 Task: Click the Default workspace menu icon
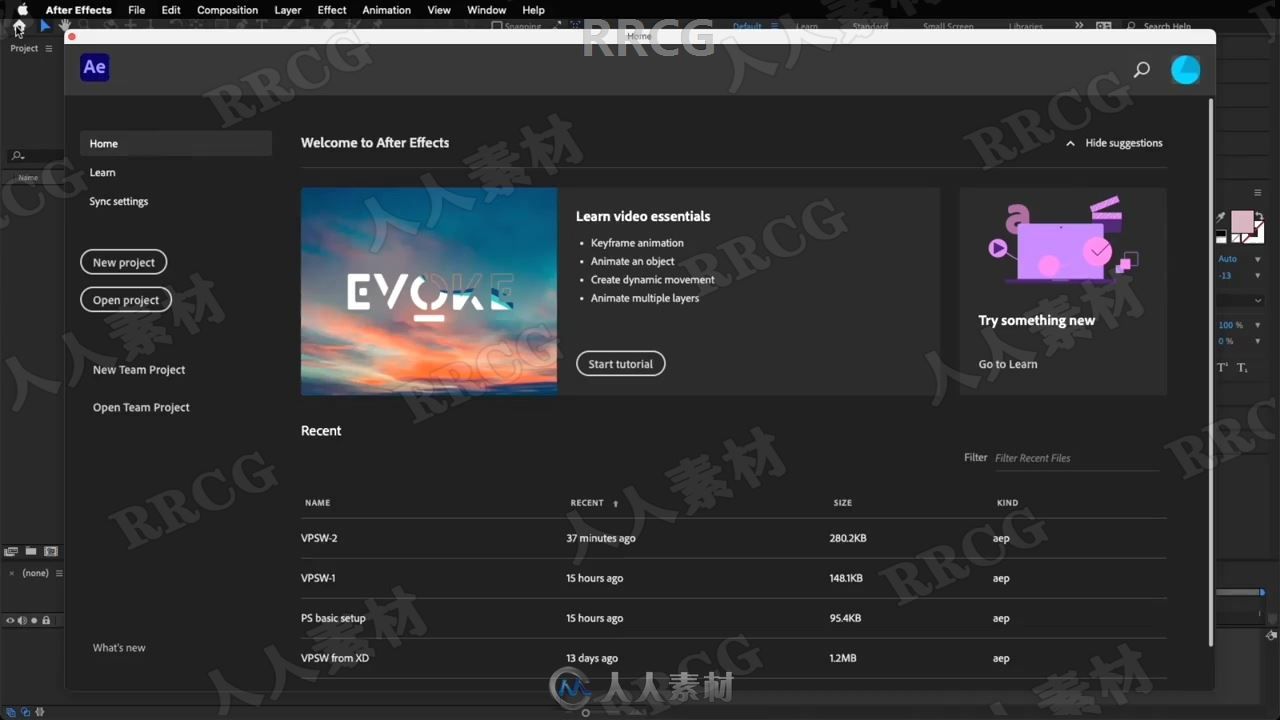click(x=774, y=27)
